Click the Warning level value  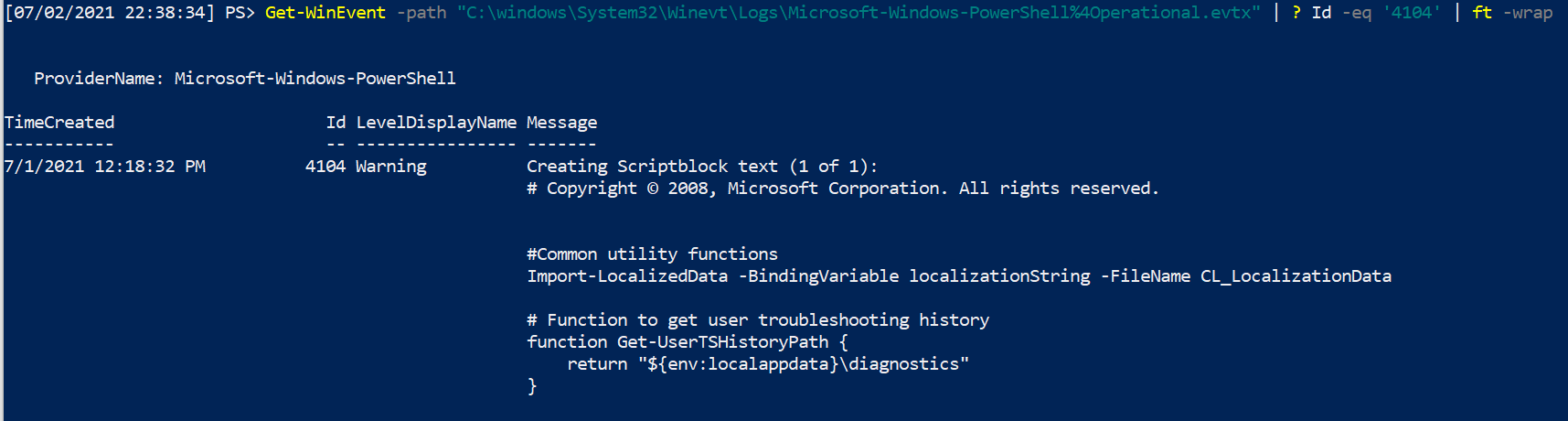[x=390, y=167]
